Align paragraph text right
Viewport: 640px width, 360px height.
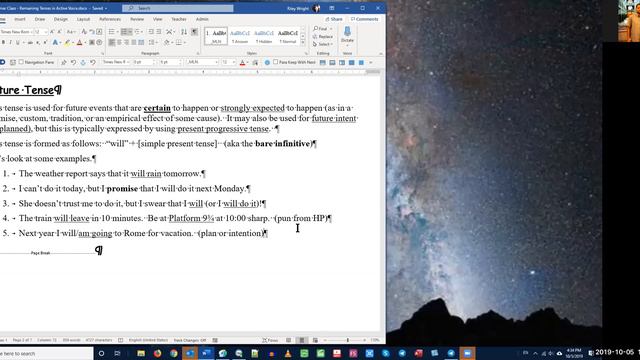tap(127, 42)
